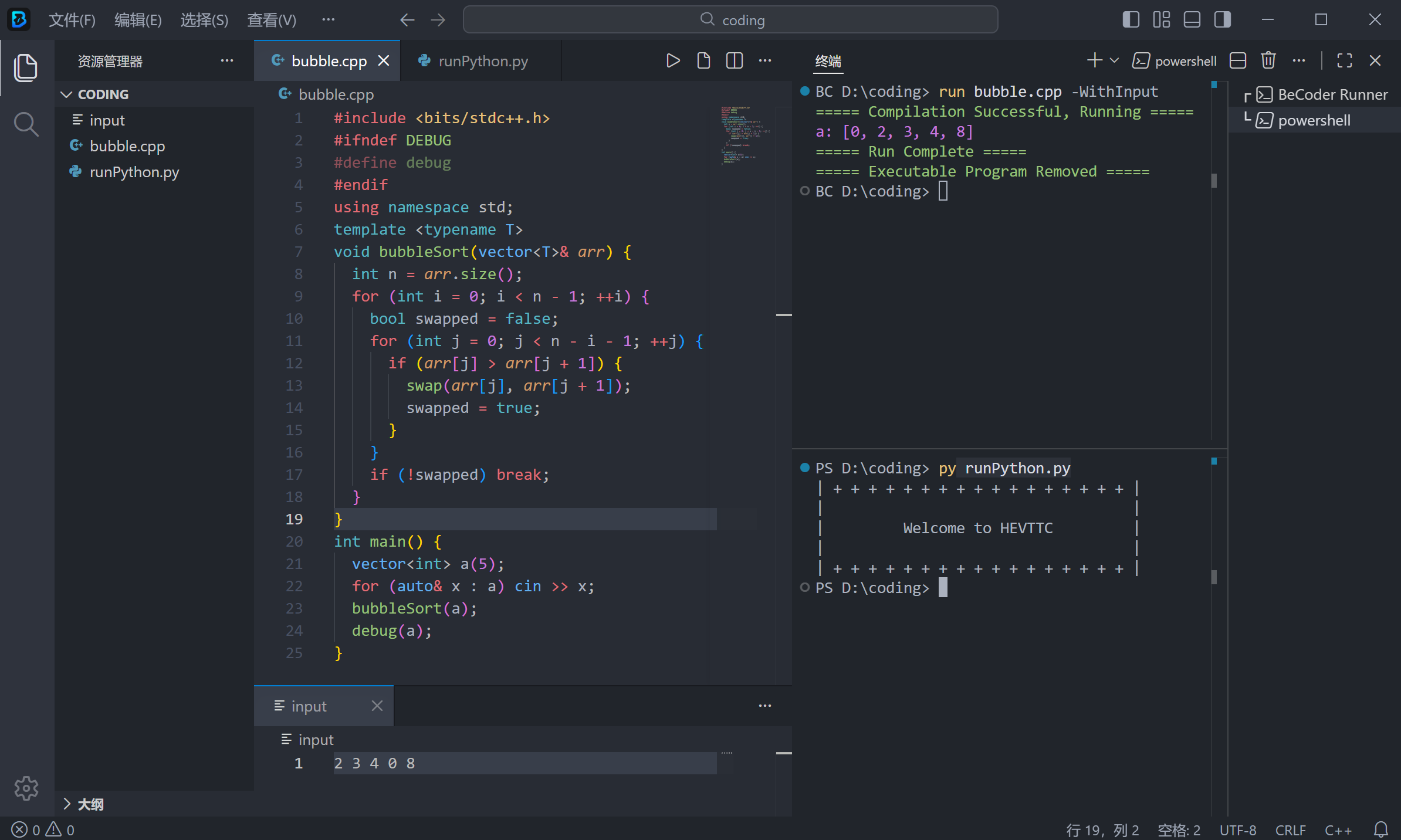Click the application logo in title bar

[19, 19]
